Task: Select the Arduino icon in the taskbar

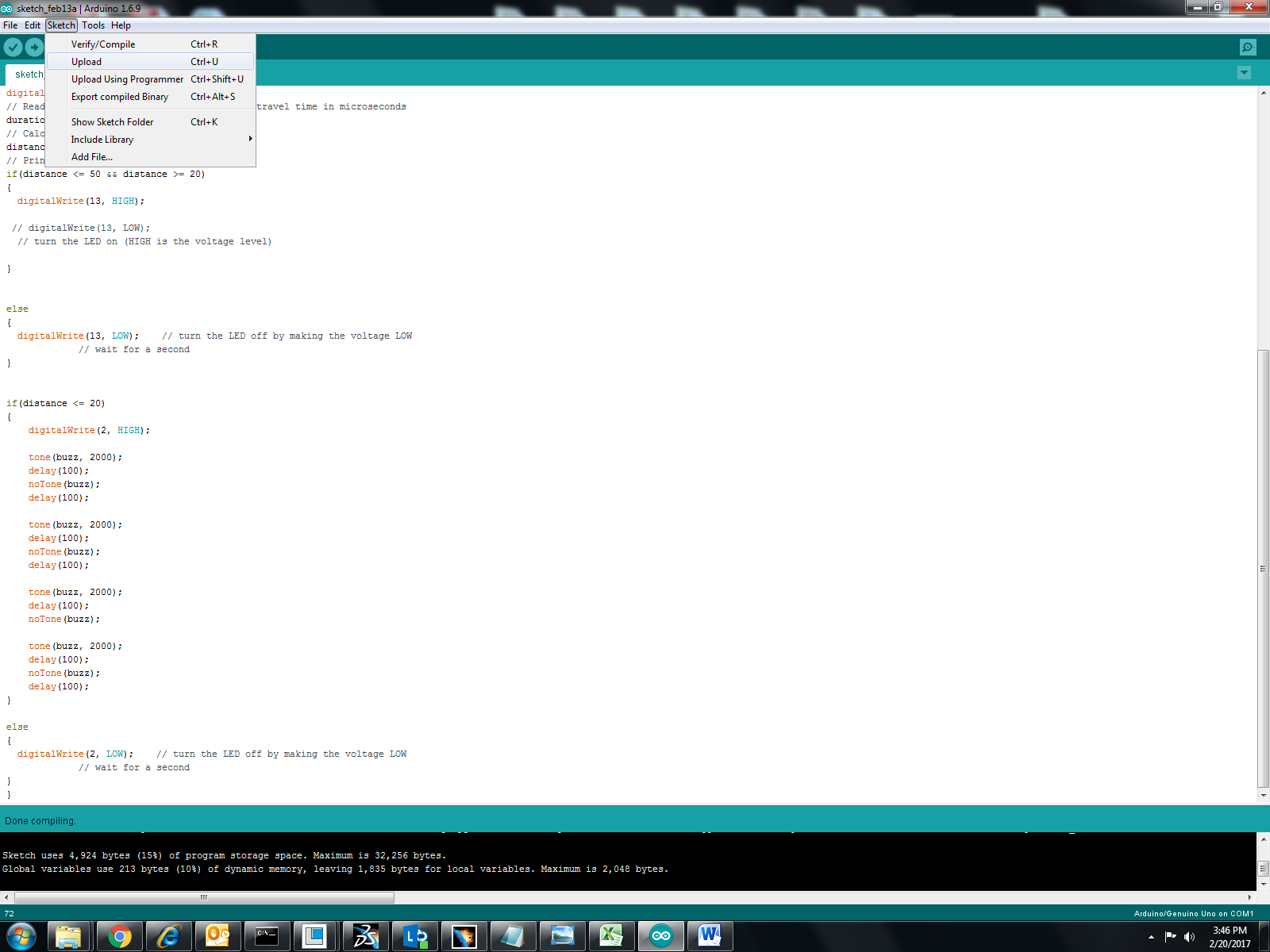Action: pos(661,936)
